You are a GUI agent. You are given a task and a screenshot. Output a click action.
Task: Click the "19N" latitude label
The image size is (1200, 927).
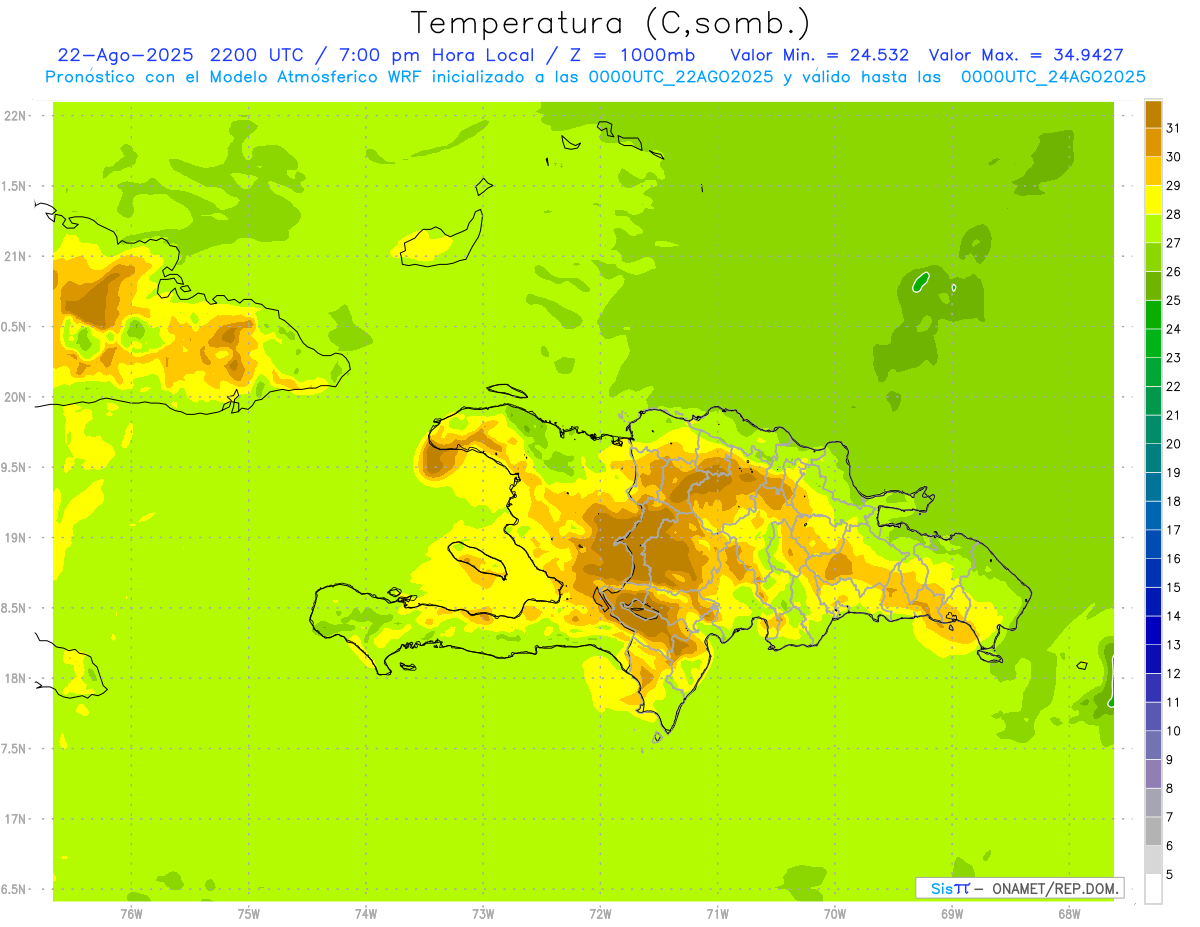point(15,538)
